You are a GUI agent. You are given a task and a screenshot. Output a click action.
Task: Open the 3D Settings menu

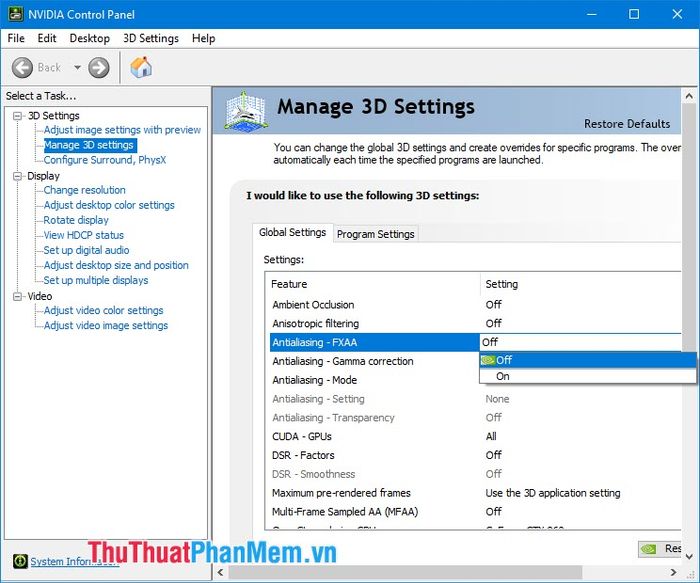151,38
